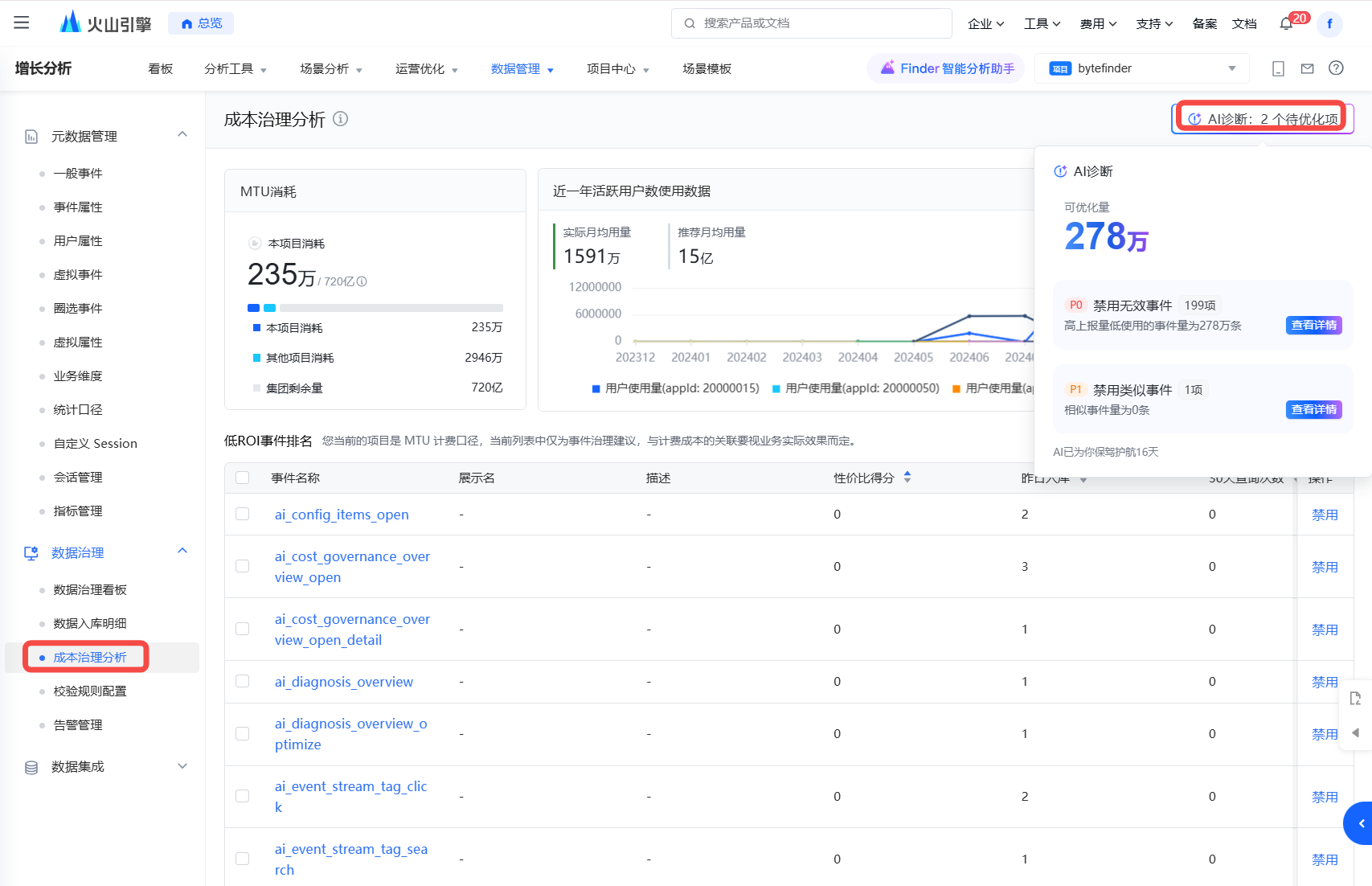This screenshot has width=1372, height=886.
Task: Open the hamburger navigation menu
Action: coord(22,23)
